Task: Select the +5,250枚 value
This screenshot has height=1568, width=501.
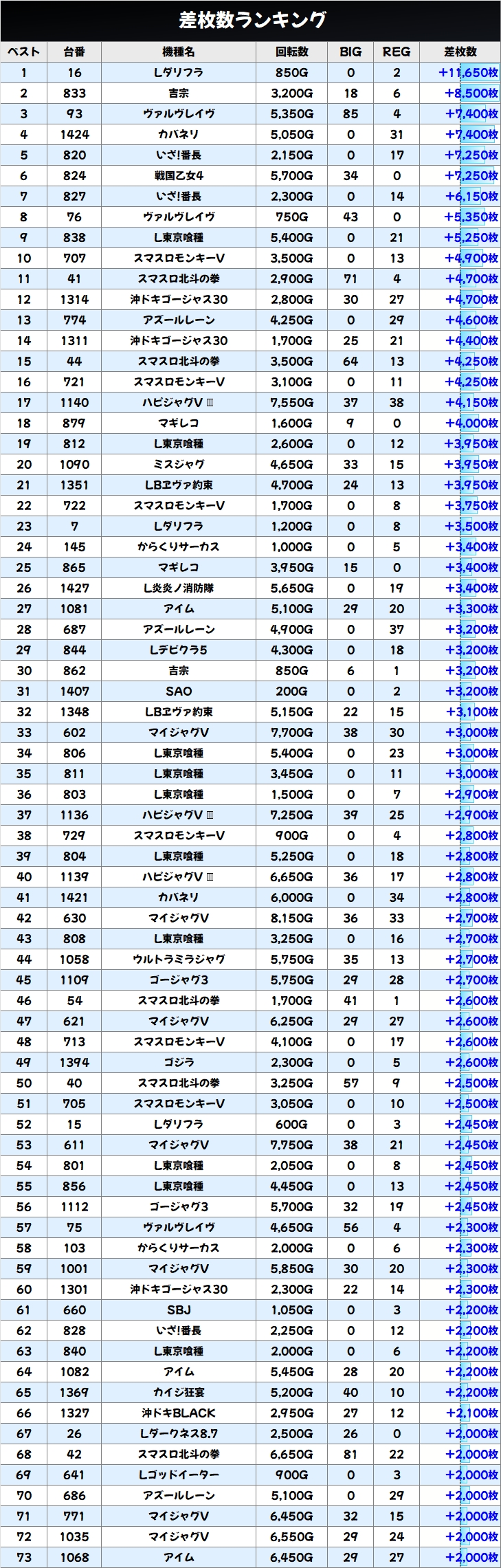Action: tap(471, 238)
